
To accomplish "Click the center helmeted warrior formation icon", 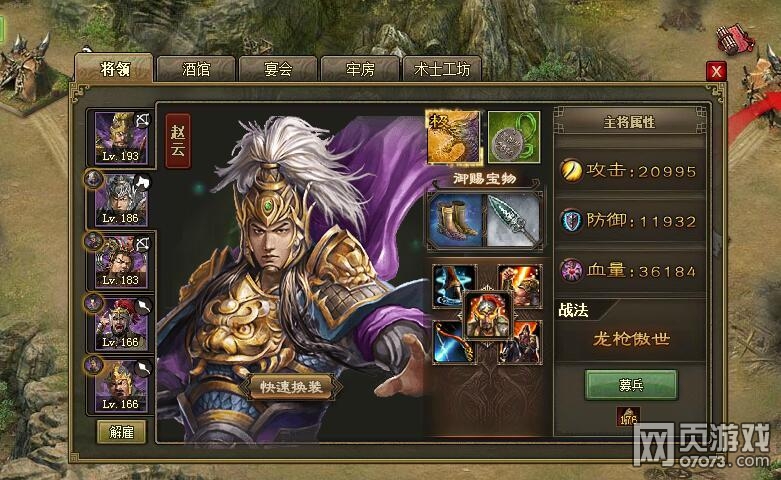I will 487,315.
